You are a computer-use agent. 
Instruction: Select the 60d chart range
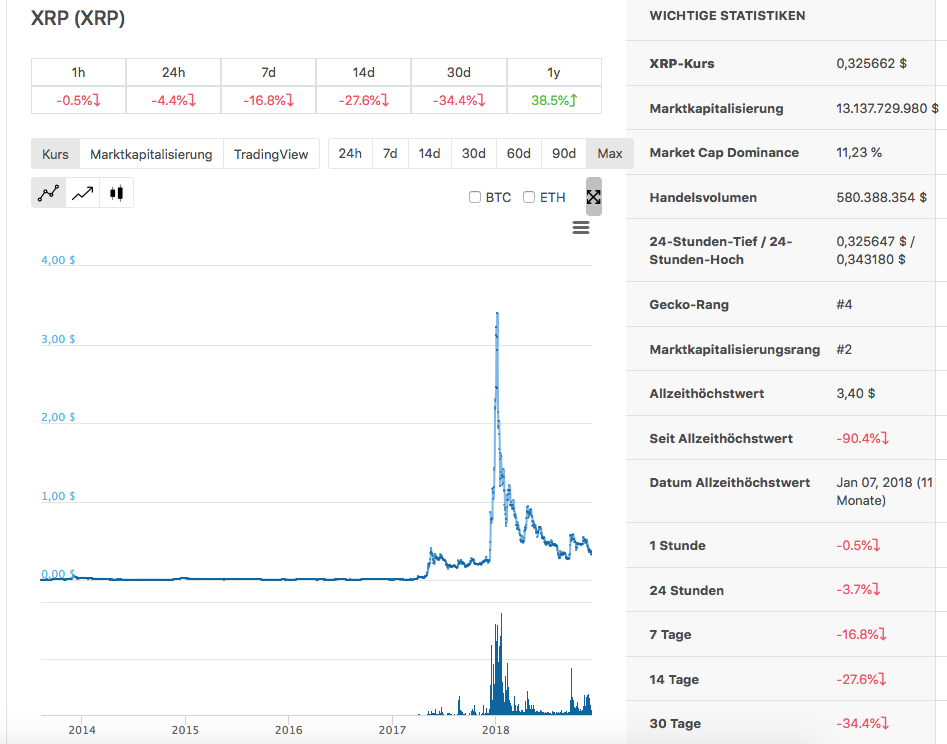pos(518,153)
